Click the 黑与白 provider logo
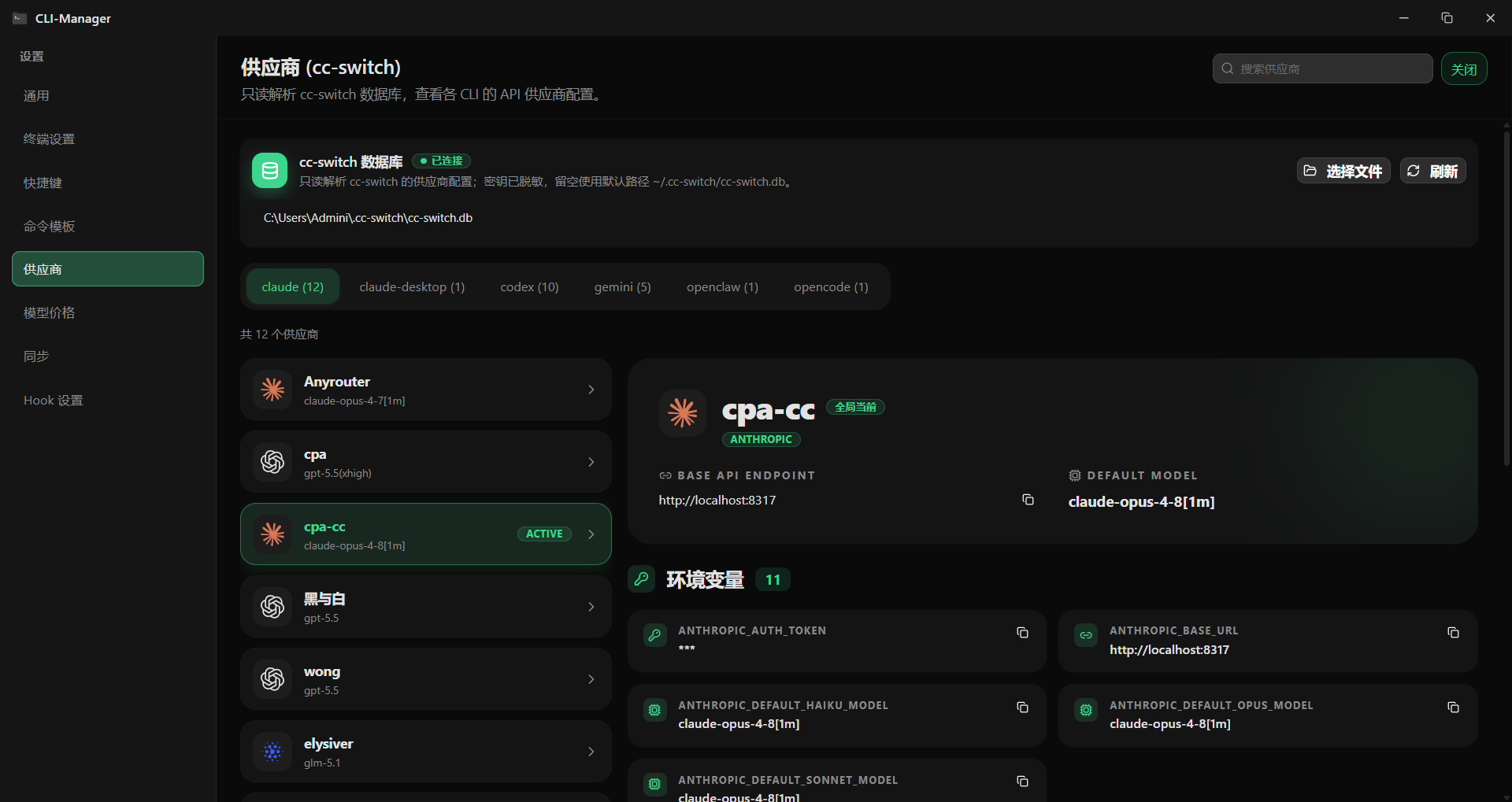This screenshot has width=1512, height=802. click(x=272, y=607)
